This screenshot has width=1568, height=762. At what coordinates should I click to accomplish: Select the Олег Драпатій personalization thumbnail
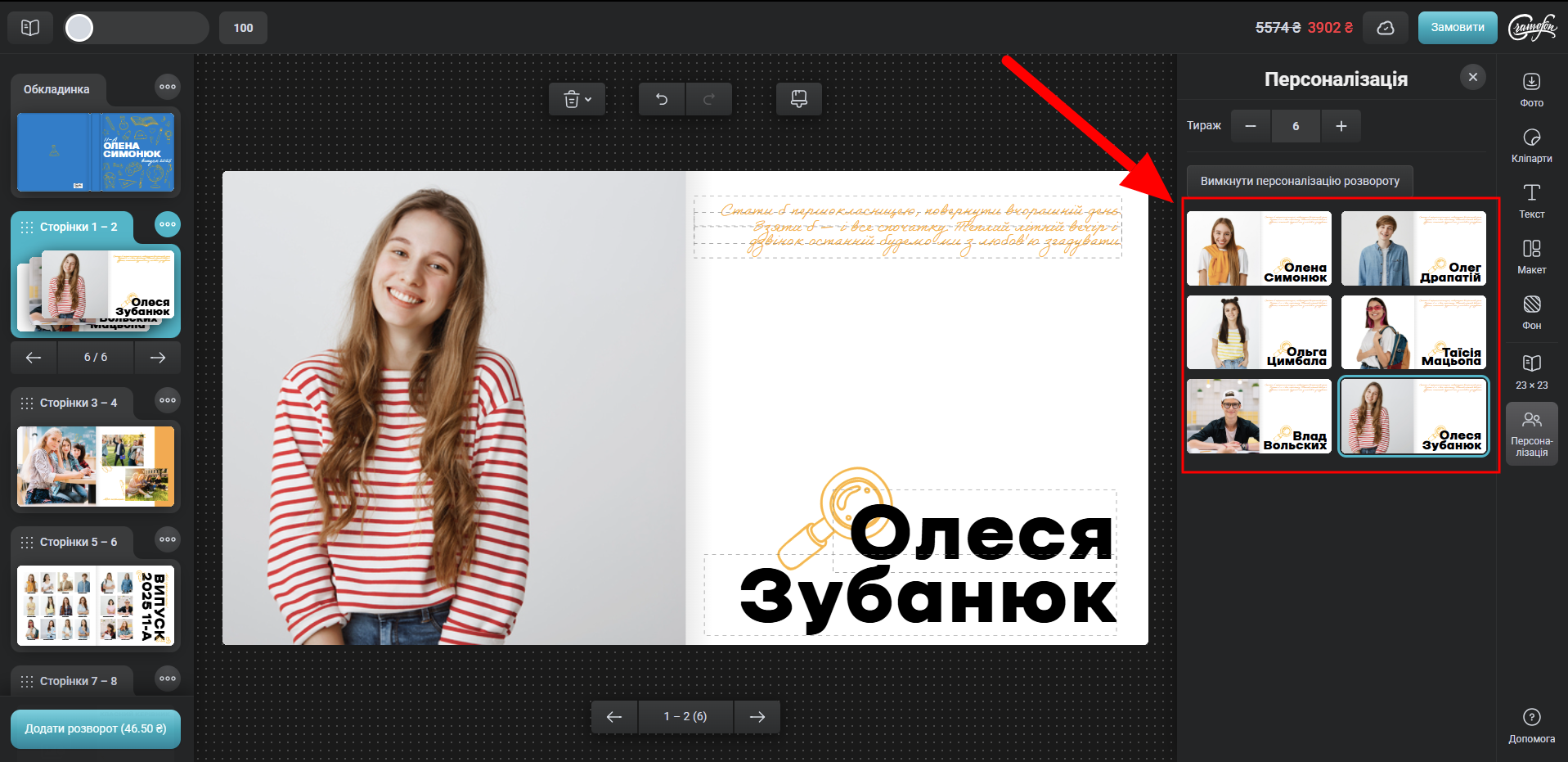1413,249
